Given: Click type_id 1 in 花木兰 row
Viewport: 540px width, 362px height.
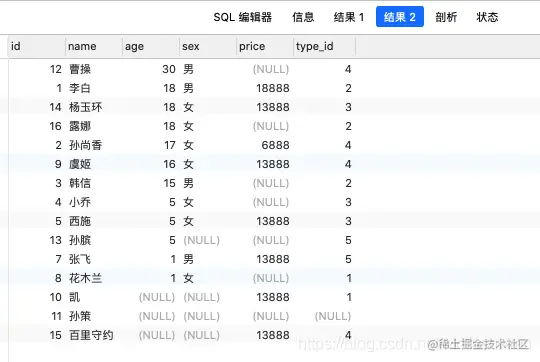Looking at the screenshot, I should [x=349, y=278].
